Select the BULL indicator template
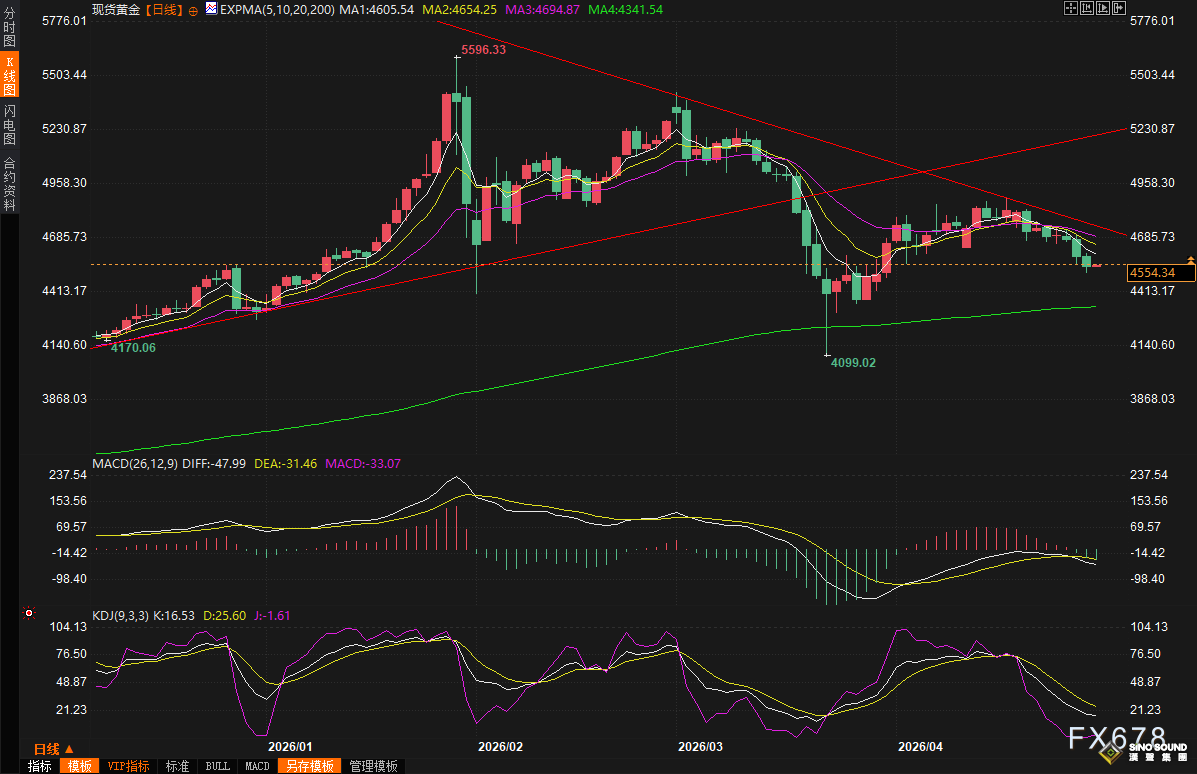The image size is (1197, 774). click(217, 766)
